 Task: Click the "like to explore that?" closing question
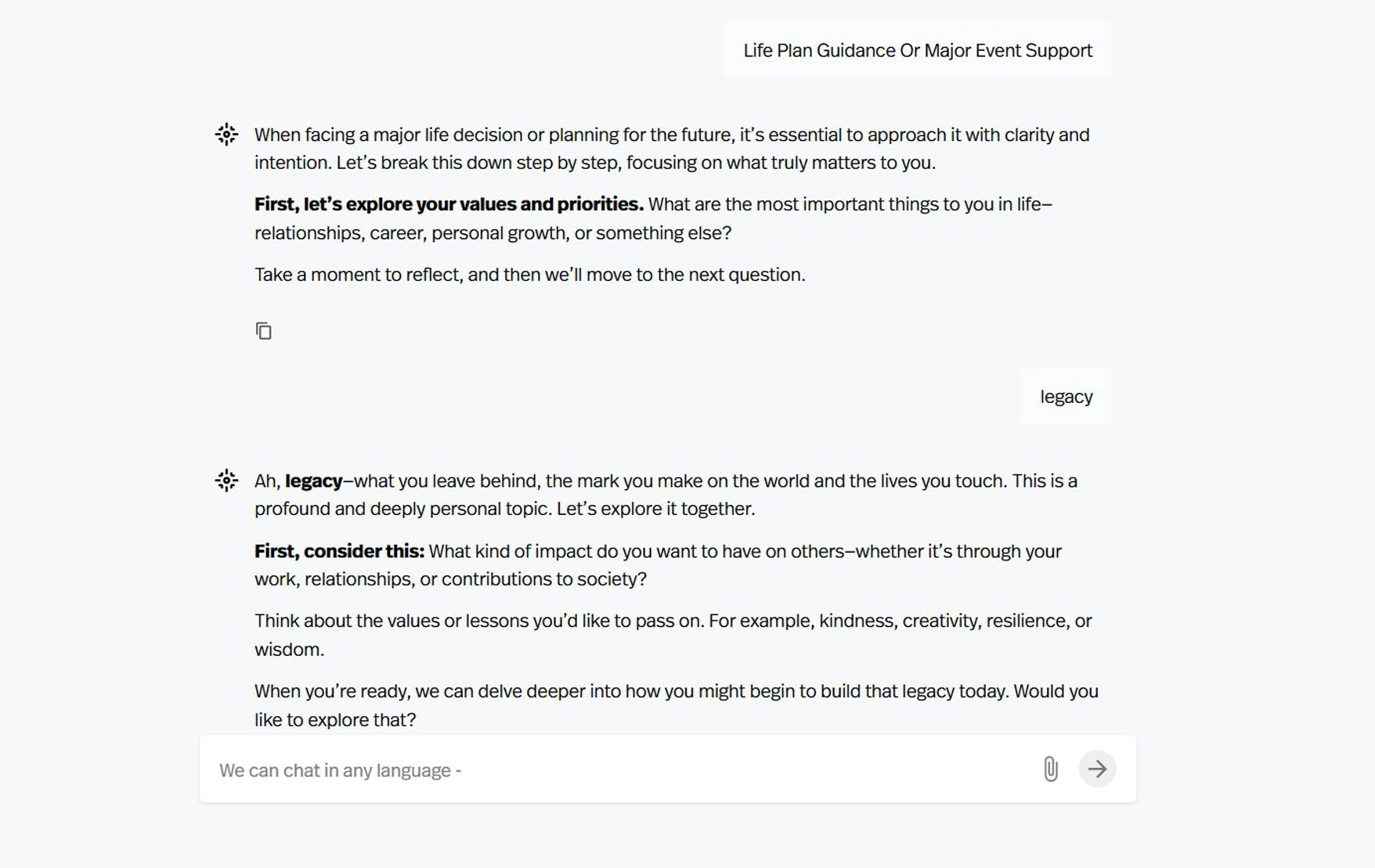click(x=335, y=720)
